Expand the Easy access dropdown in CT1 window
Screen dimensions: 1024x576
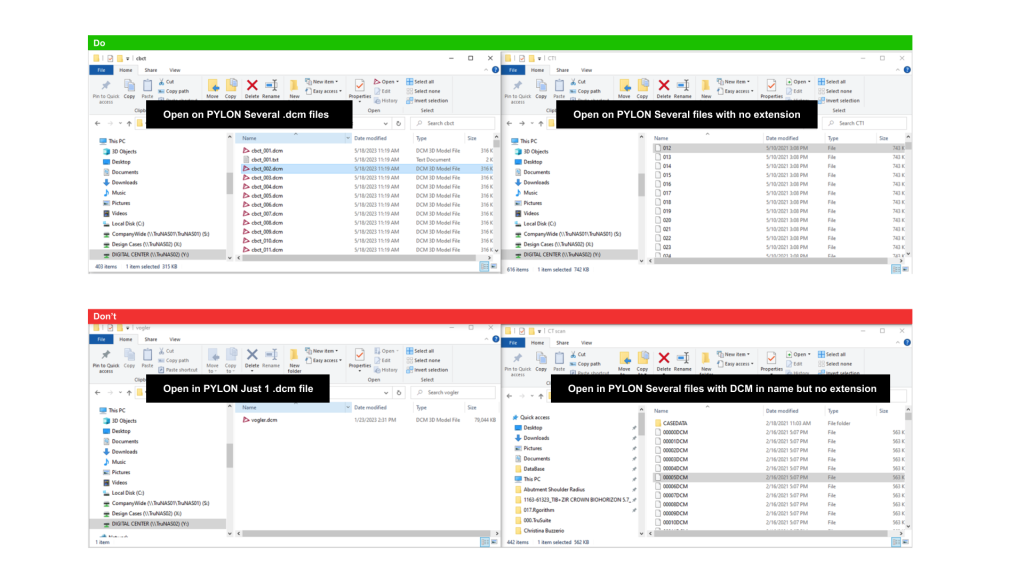coord(737,91)
